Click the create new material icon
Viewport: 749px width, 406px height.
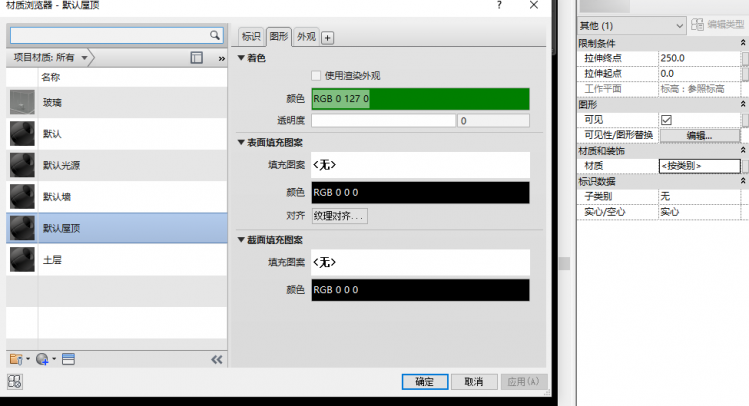click(43, 358)
